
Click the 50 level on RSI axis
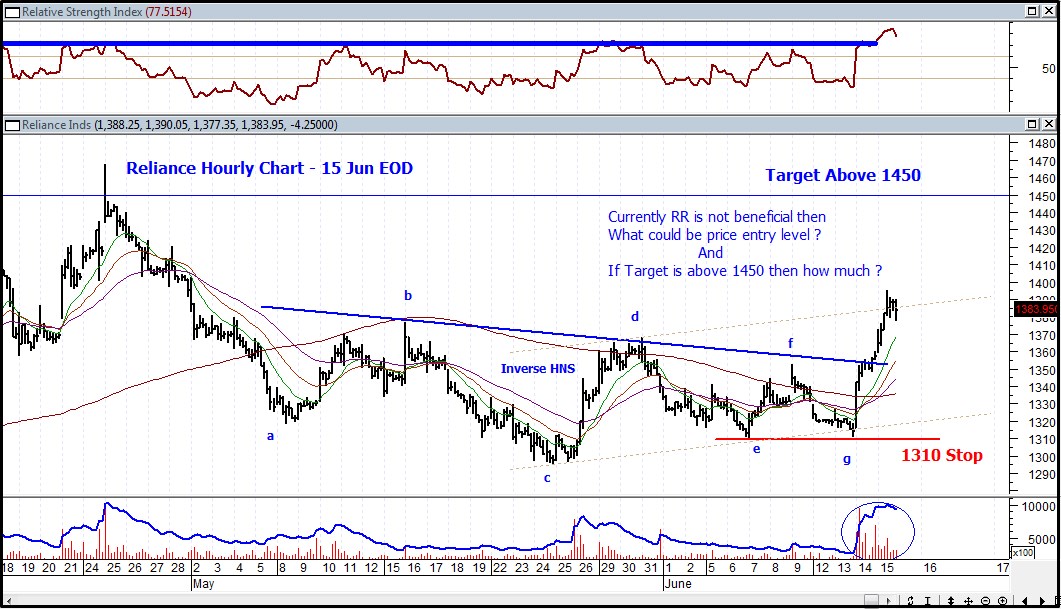pos(1048,68)
